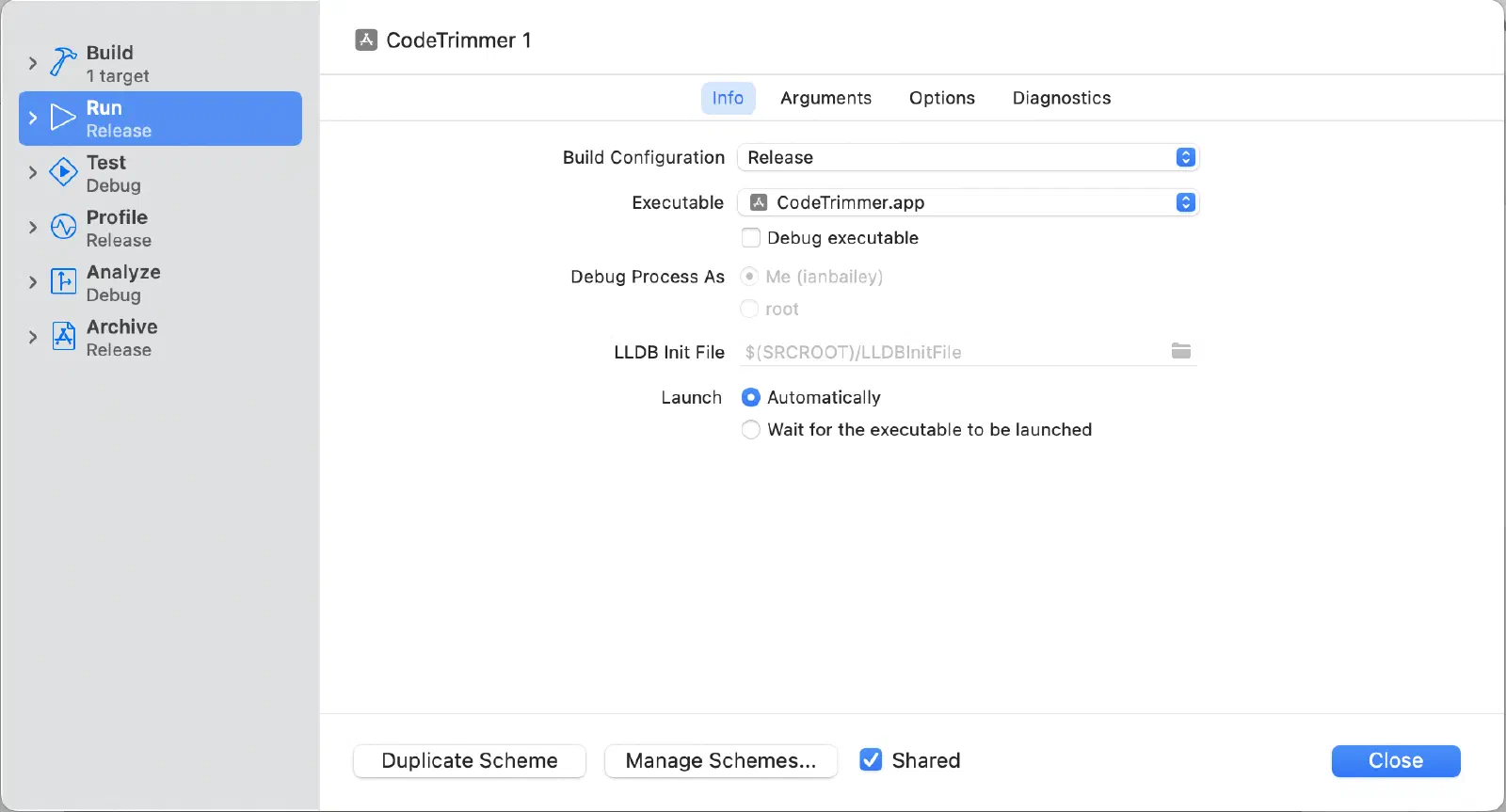
Task: Click the LLDB Init File folder icon
Action: 1181,351
